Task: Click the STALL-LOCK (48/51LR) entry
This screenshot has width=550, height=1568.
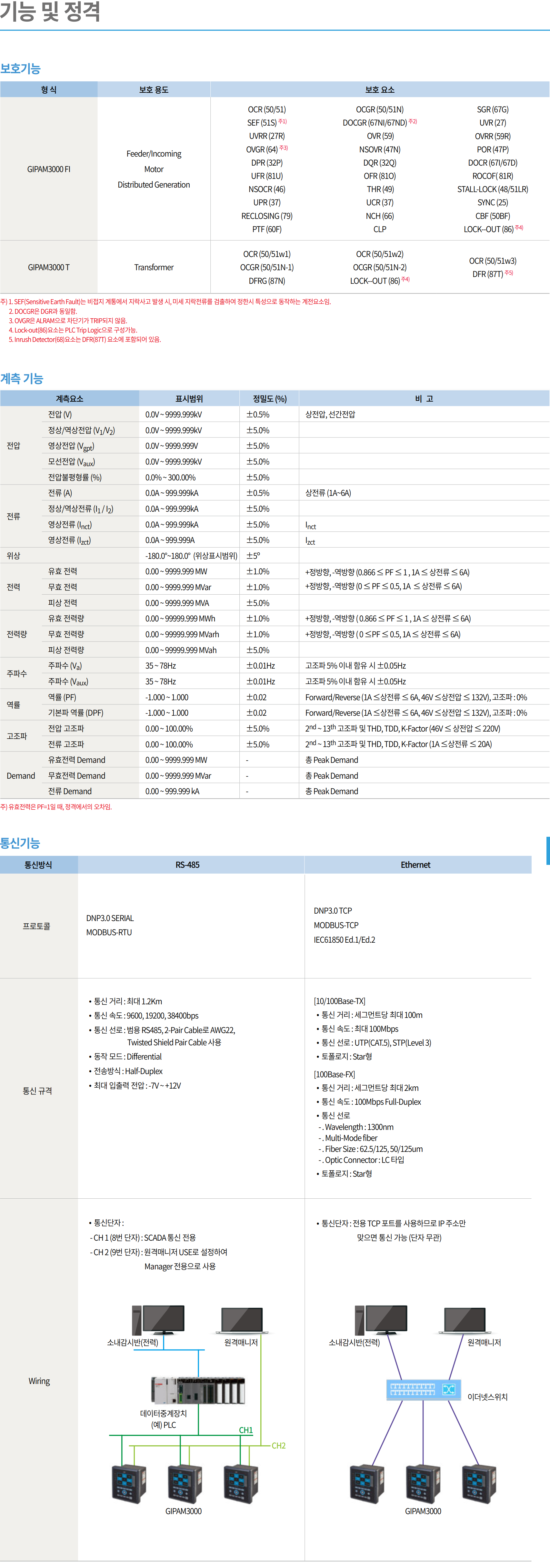Action: (493, 189)
